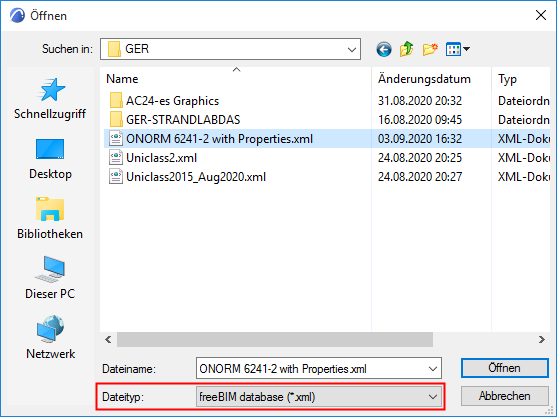Click the horizontal scrollbar thumb
Viewport: 557px width, 417px height.
[275, 340]
